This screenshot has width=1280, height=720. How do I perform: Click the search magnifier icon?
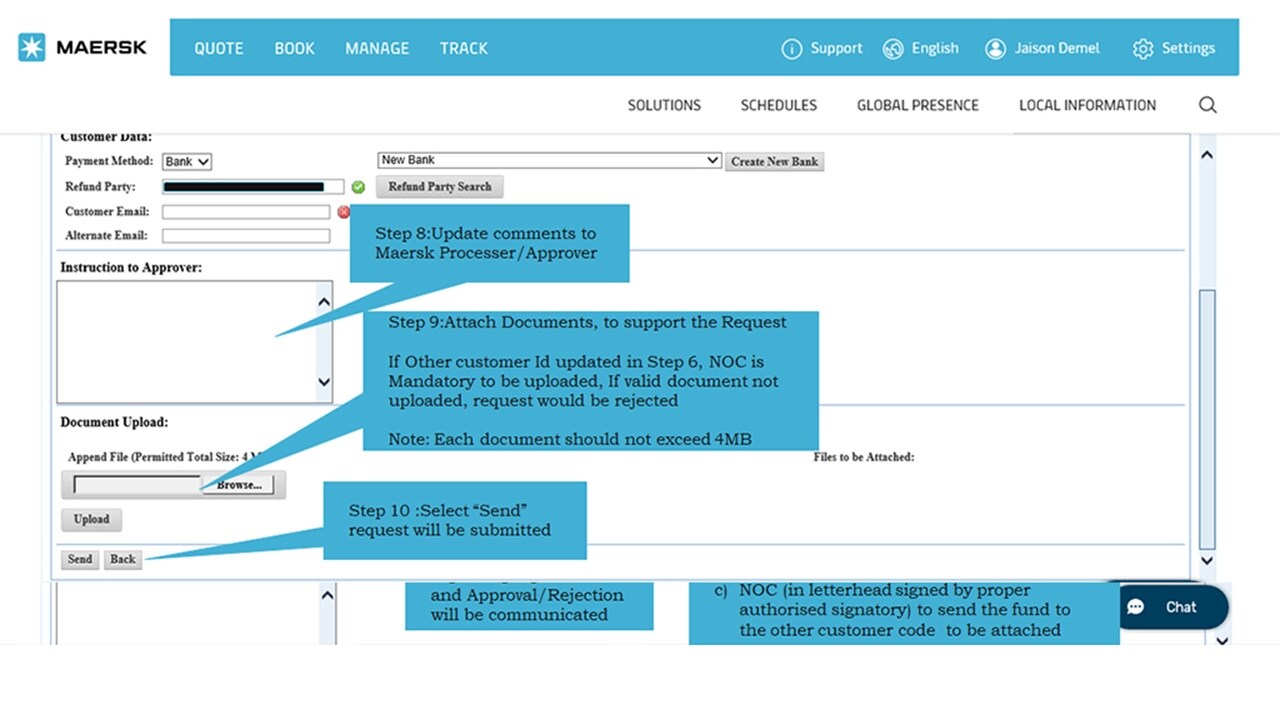1207,104
